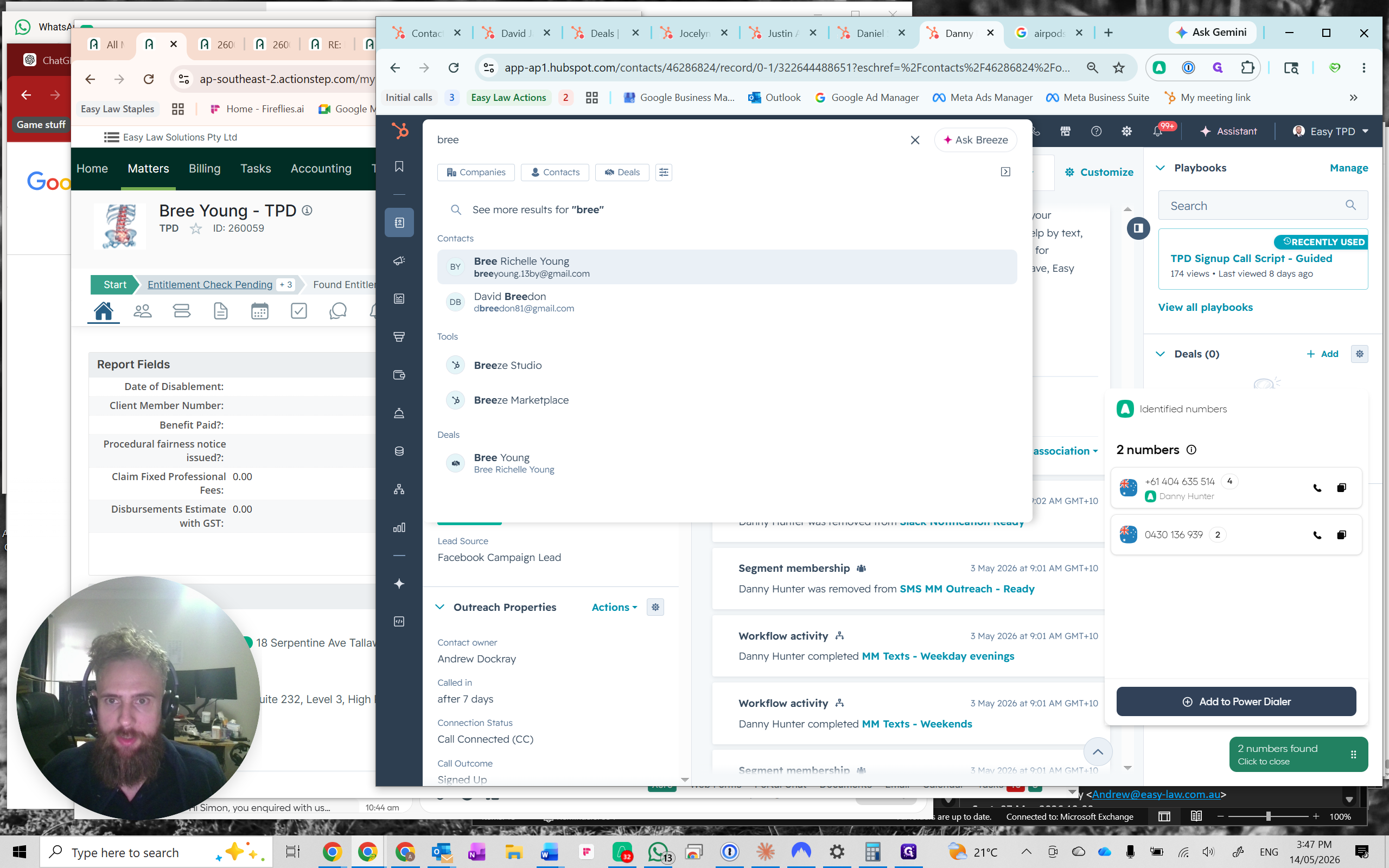1389x868 pixels.
Task: Collapse the Outreach Properties section
Action: 440,607
